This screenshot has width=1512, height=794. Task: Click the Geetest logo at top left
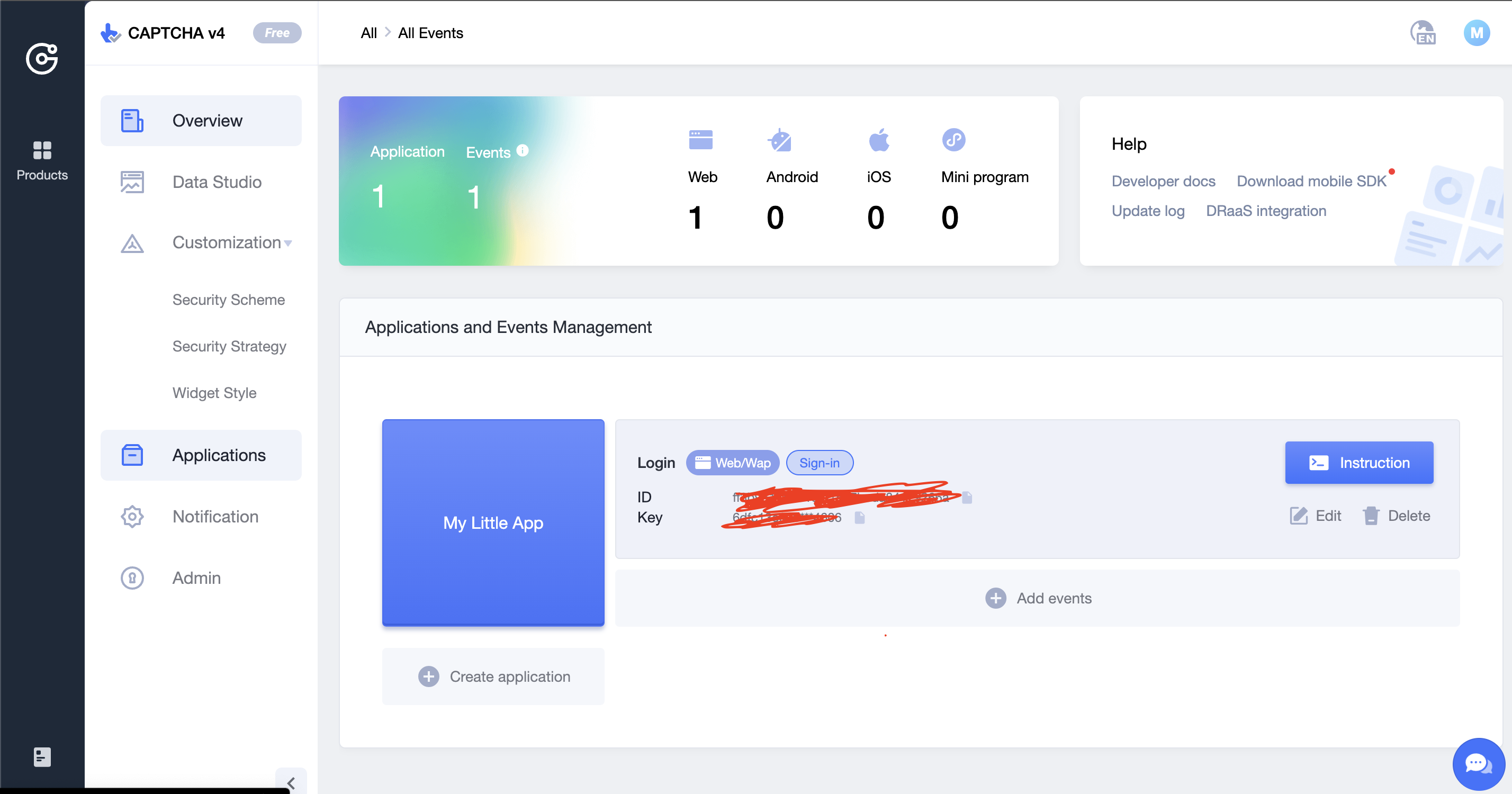(x=42, y=59)
